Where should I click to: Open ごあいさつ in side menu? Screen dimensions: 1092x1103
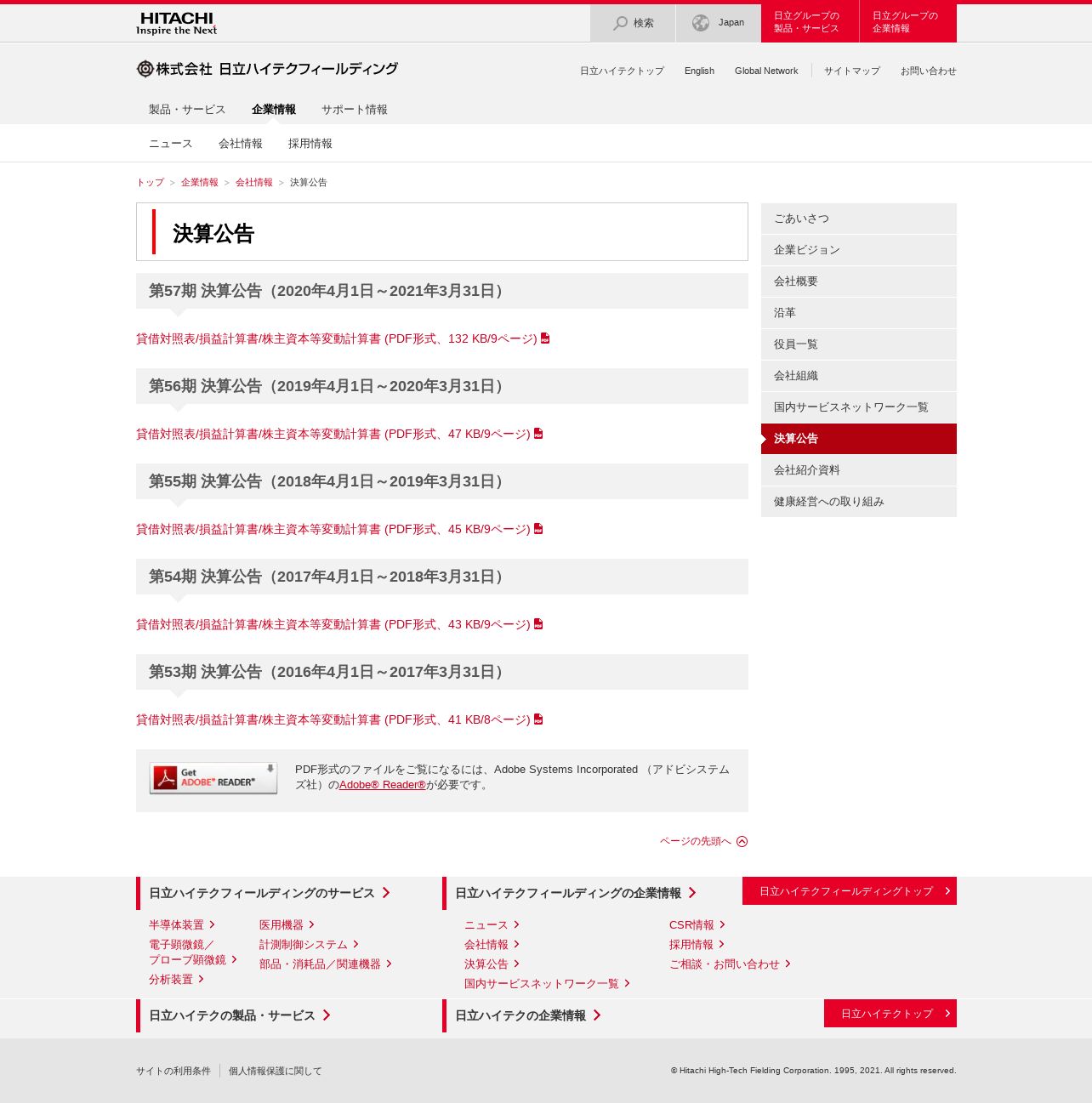tap(859, 219)
